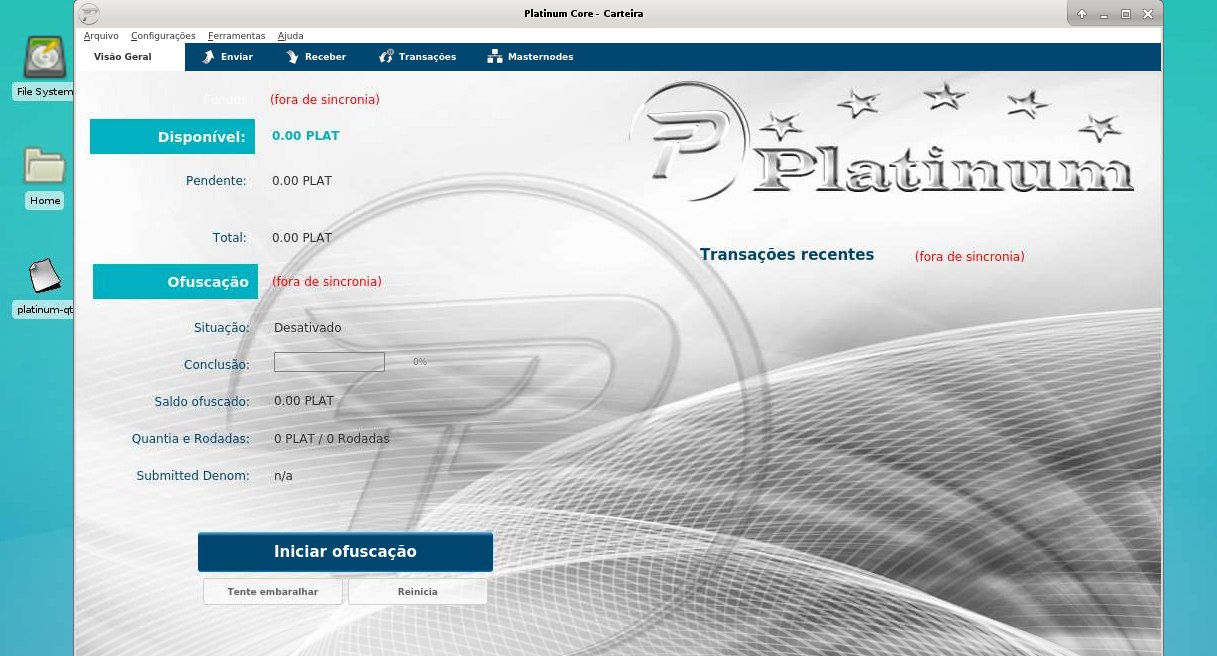Switch to the Transações tab
The width and height of the screenshot is (1217, 656).
pyautogui.click(x=418, y=57)
